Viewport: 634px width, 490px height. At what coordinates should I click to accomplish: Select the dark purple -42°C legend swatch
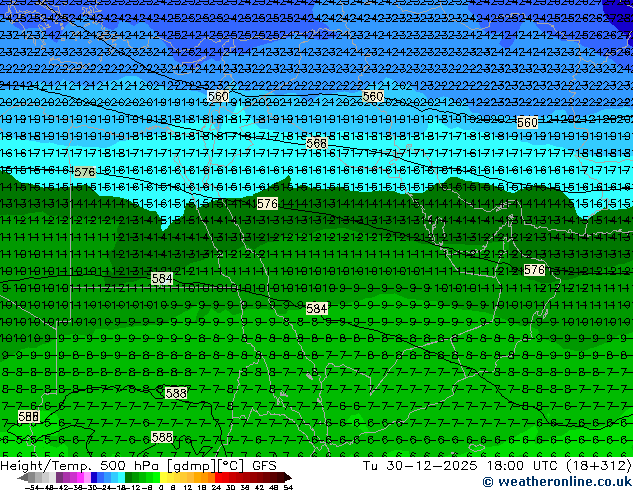(x=59, y=477)
